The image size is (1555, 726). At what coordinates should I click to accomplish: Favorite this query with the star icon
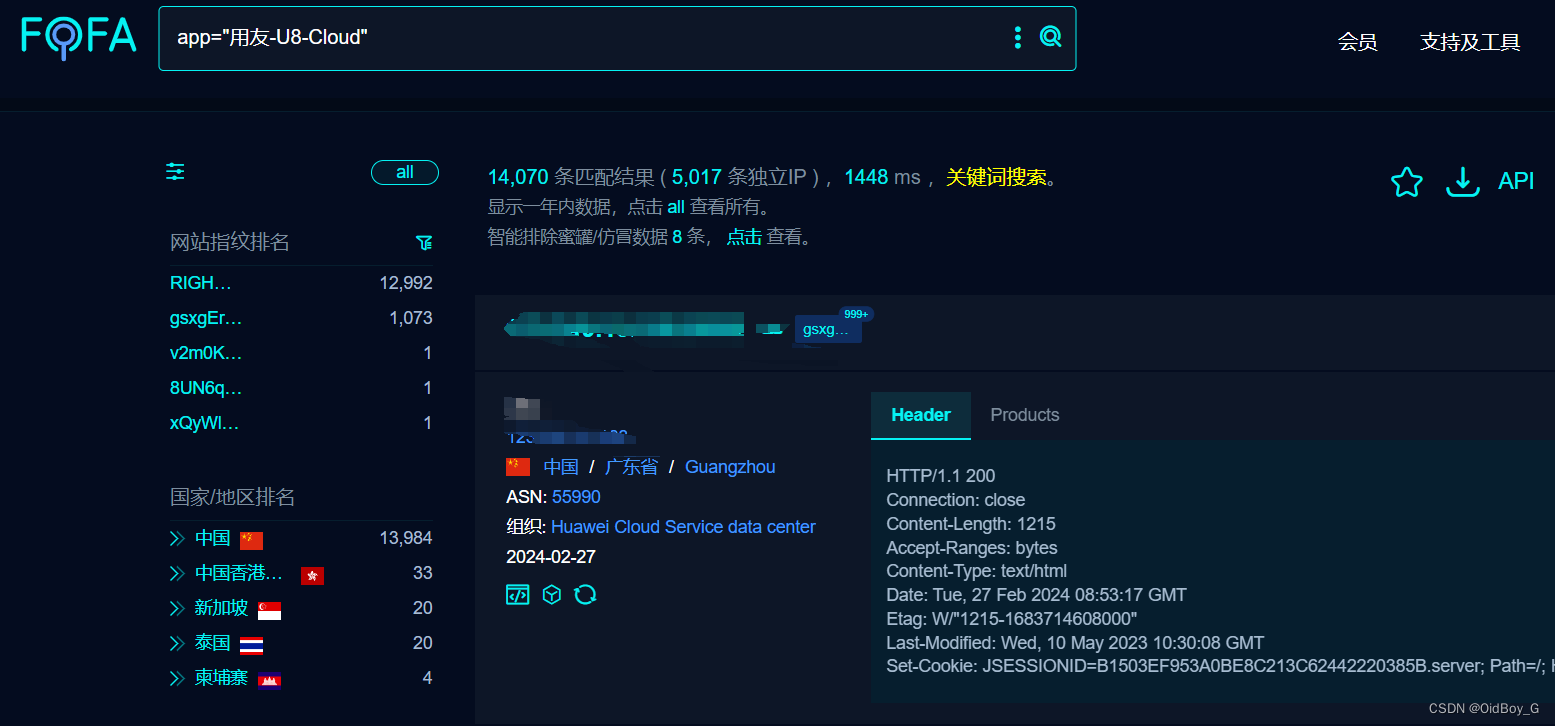[1406, 182]
